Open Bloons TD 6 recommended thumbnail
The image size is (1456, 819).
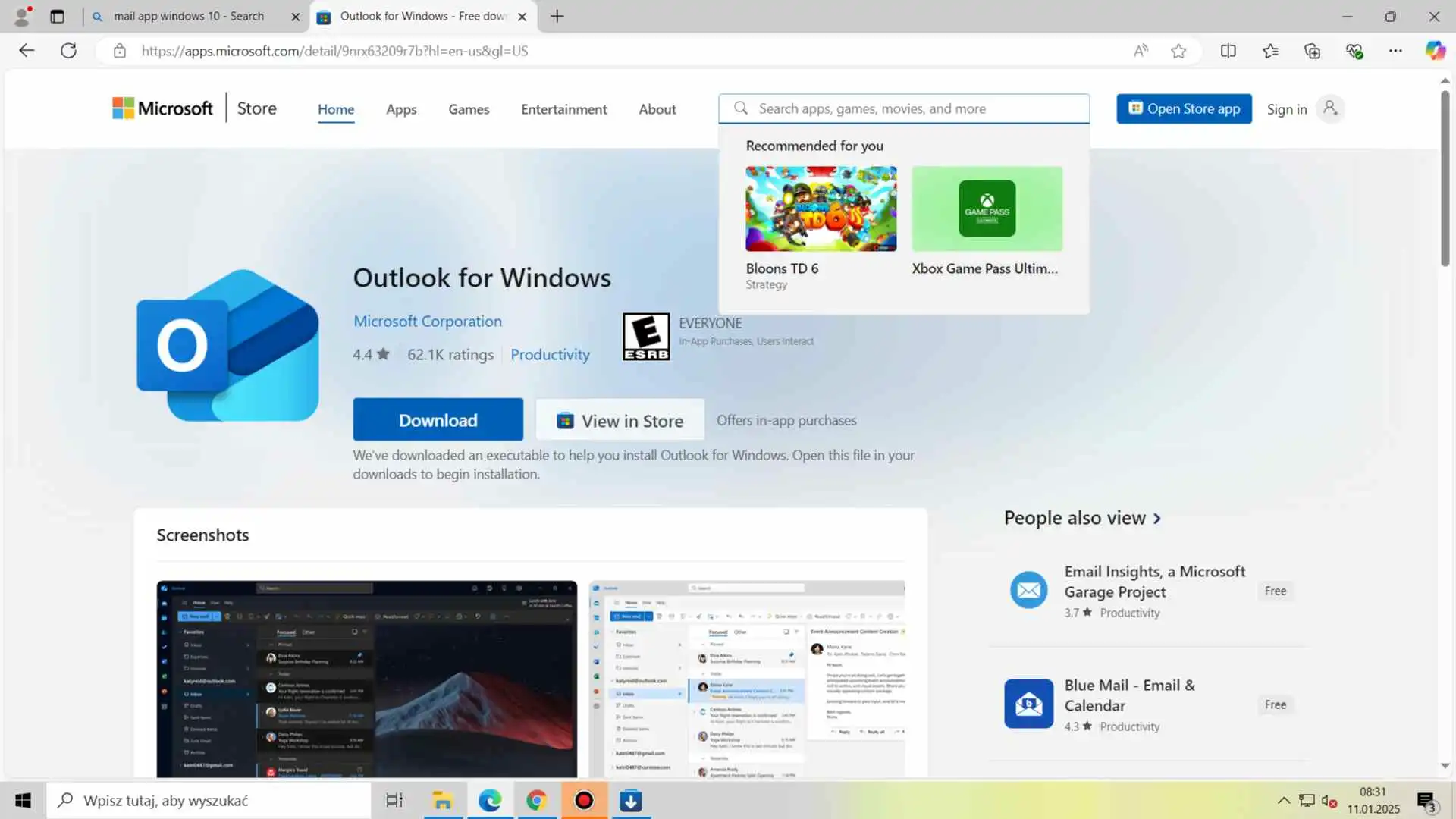point(821,209)
